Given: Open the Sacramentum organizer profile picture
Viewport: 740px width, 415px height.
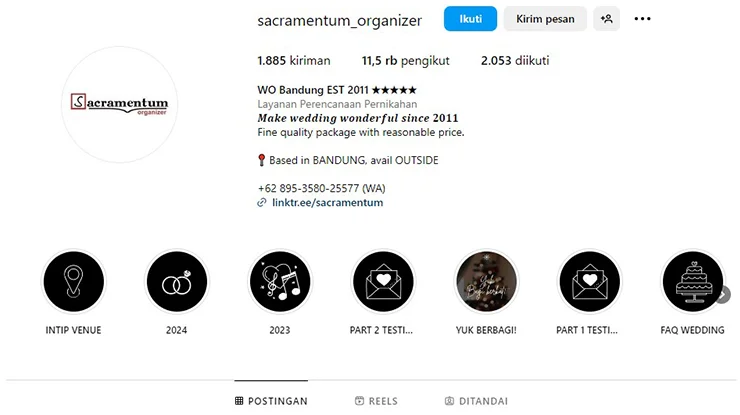Looking at the screenshot, I should 119,103.
